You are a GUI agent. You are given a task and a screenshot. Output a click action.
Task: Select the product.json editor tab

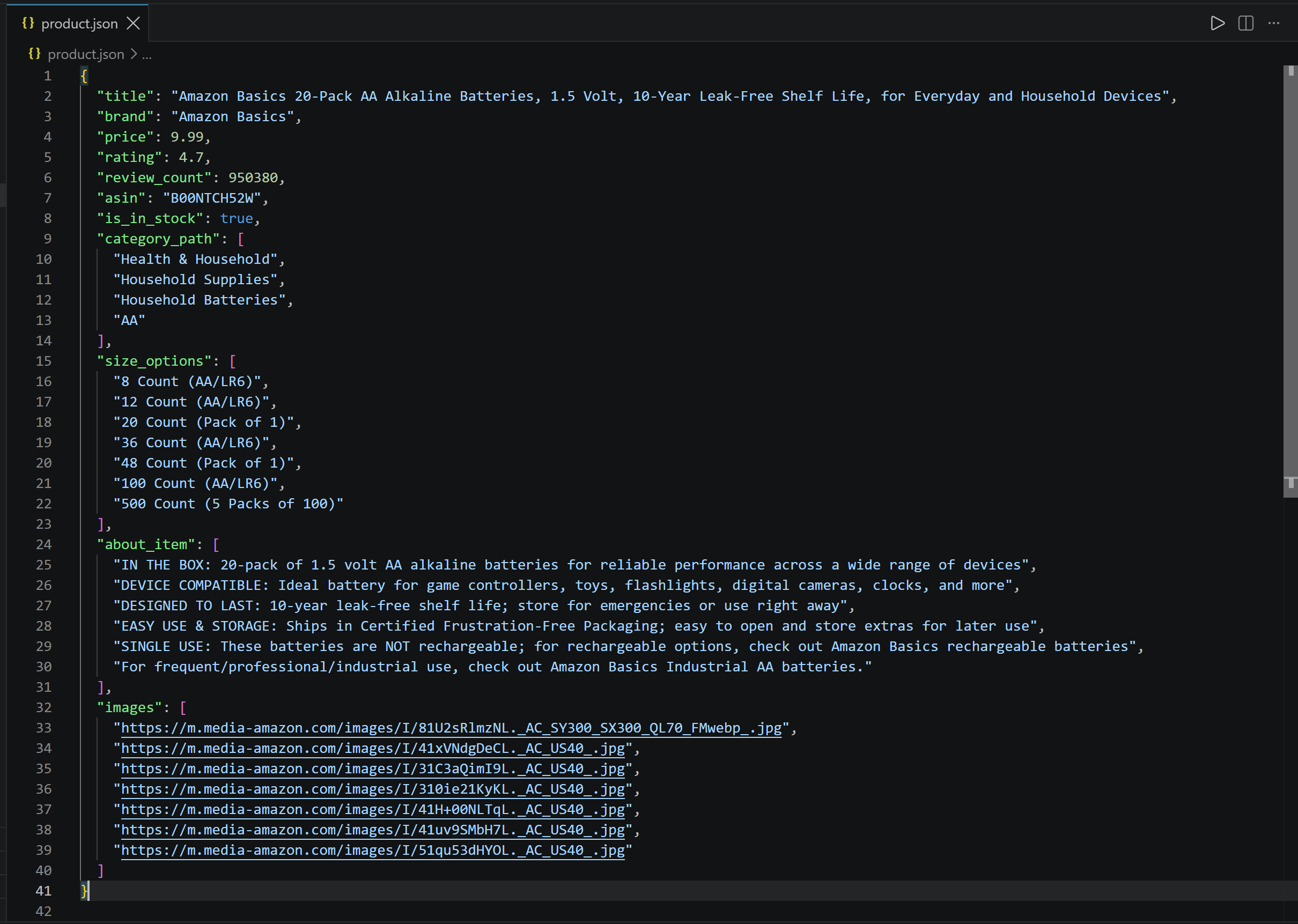pos(77,23)
